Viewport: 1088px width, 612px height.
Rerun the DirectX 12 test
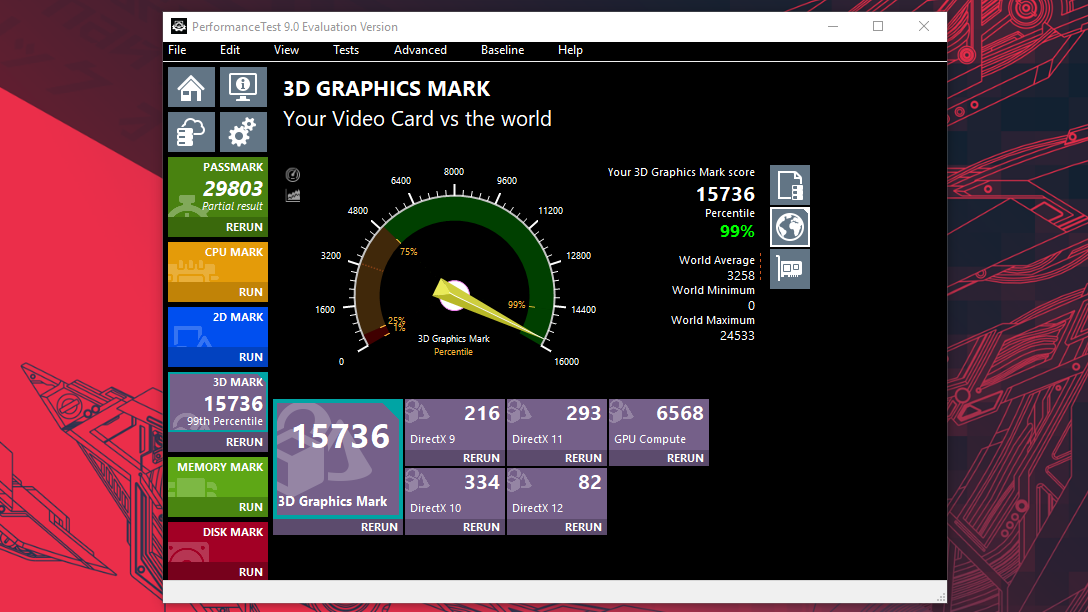[556, 527]
